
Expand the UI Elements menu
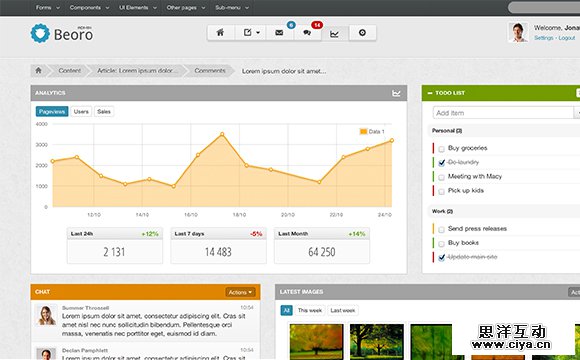pos(138,7)
